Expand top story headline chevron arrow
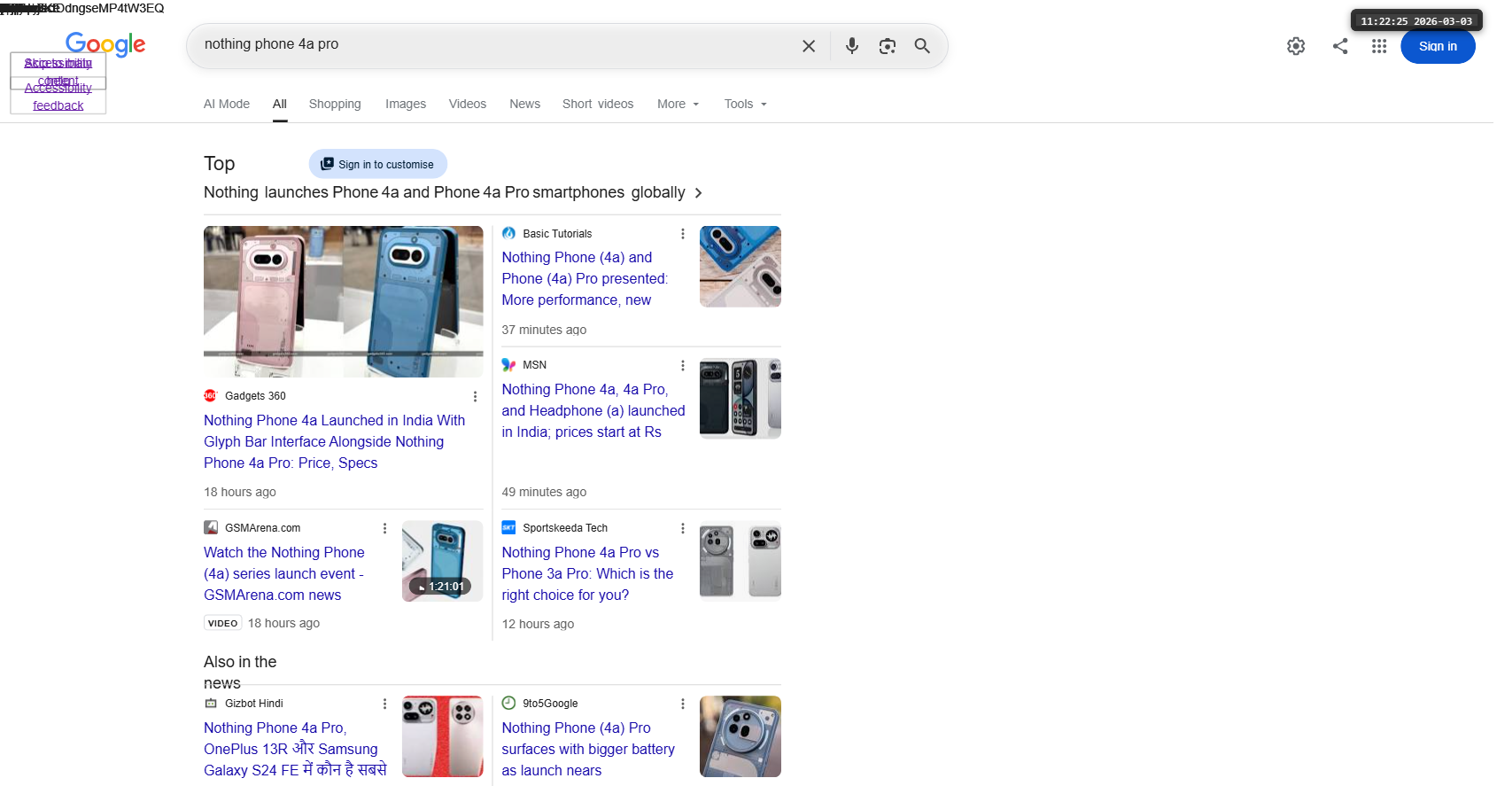 pyautogui.click(x=699, y=193)
